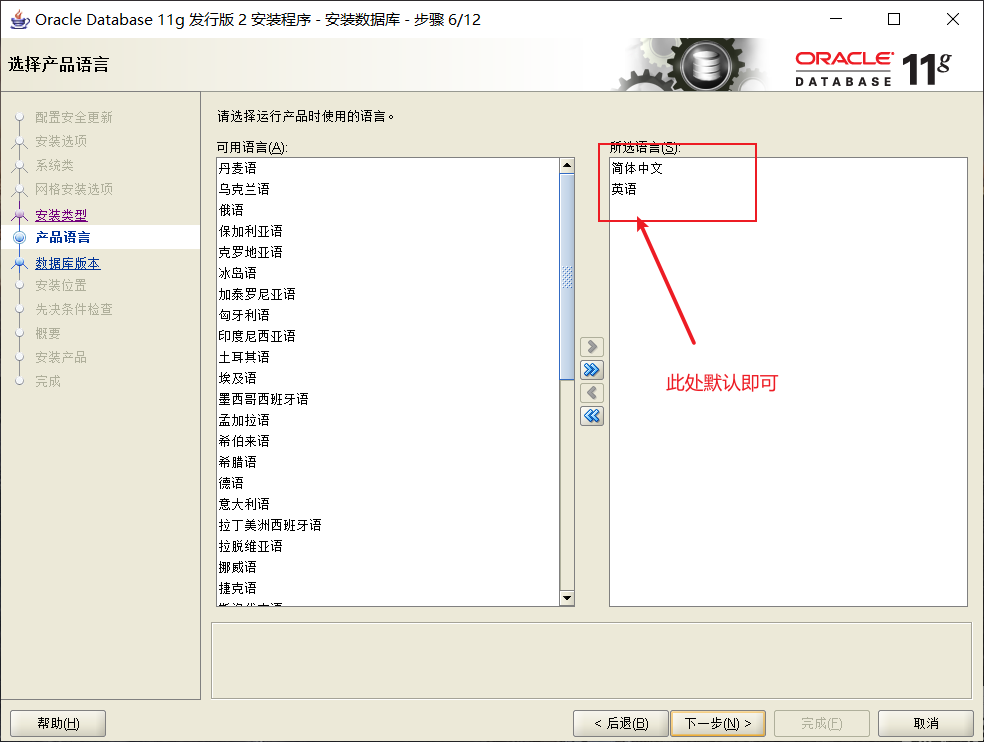Select 德语 from the available languages
The height and width of the screenshot is (742, 984).
click(x=231, y=482)
